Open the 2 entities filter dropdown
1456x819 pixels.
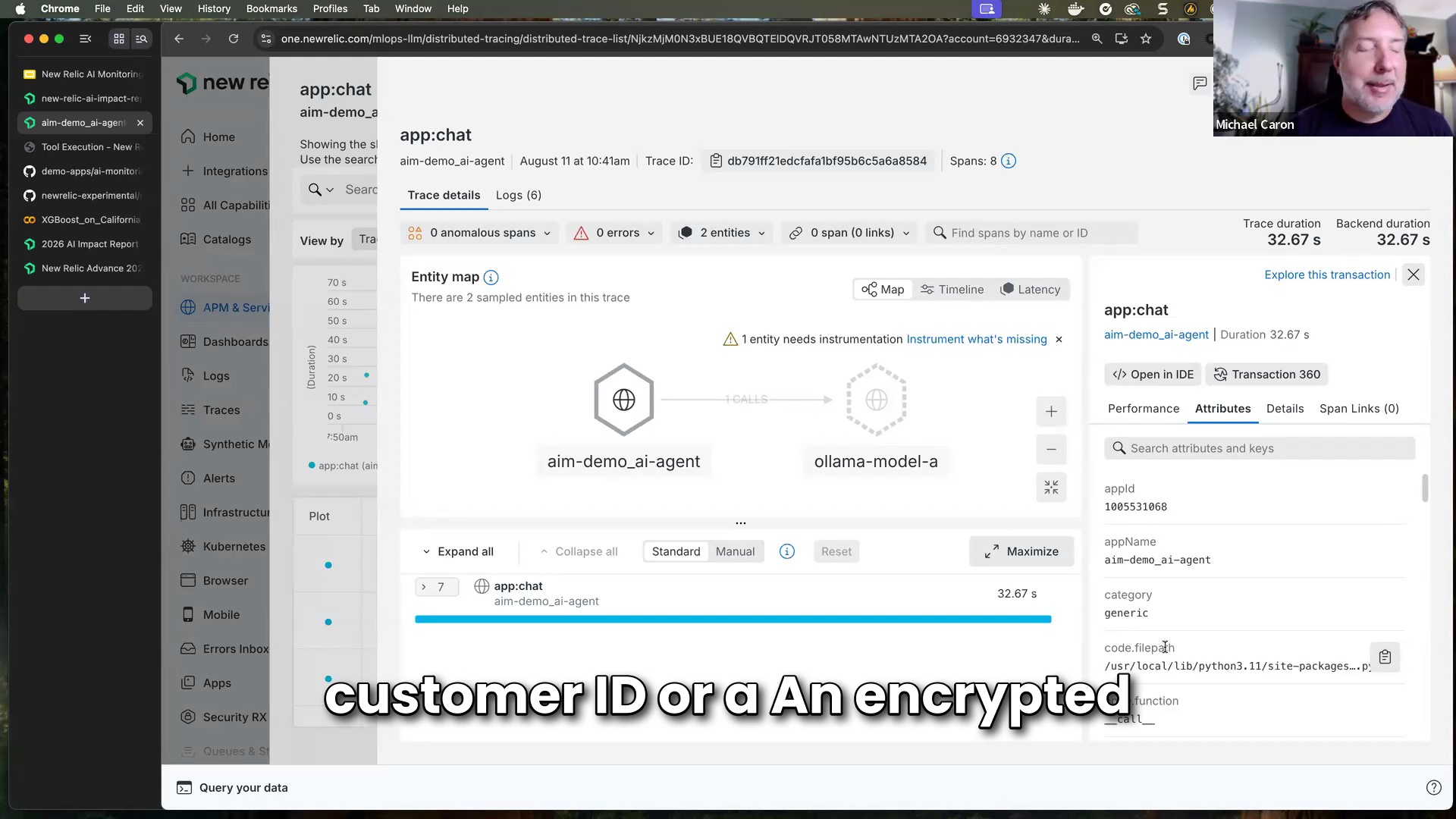coord(721,233)
